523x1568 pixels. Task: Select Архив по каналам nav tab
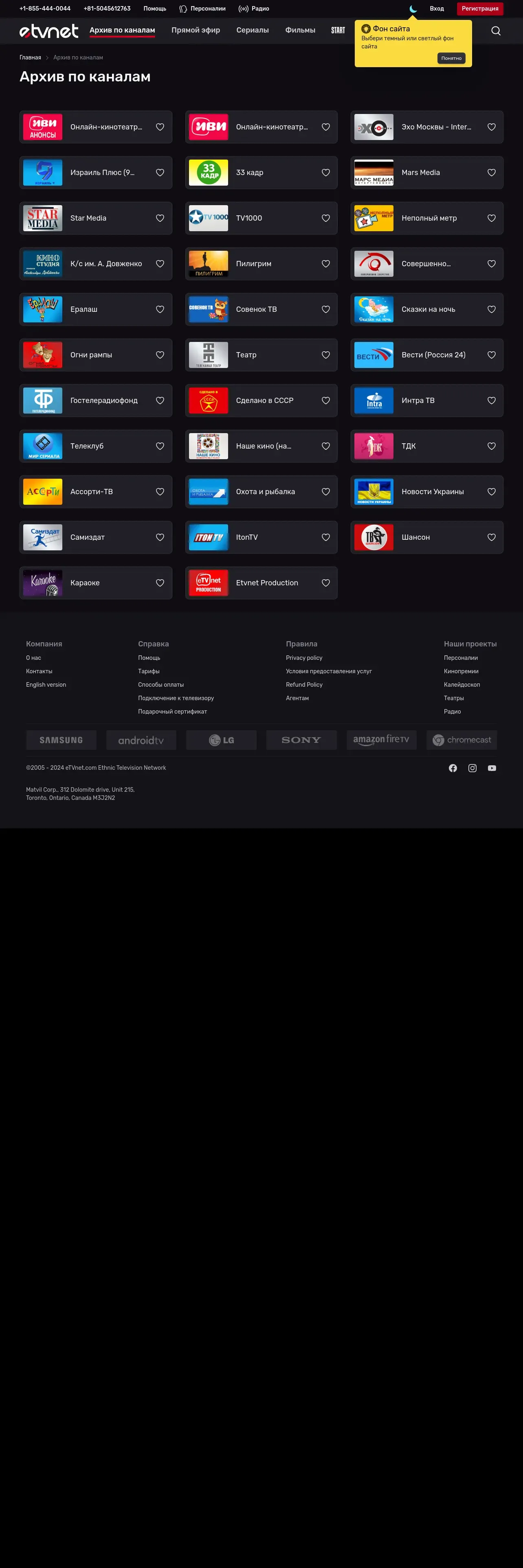122,31
